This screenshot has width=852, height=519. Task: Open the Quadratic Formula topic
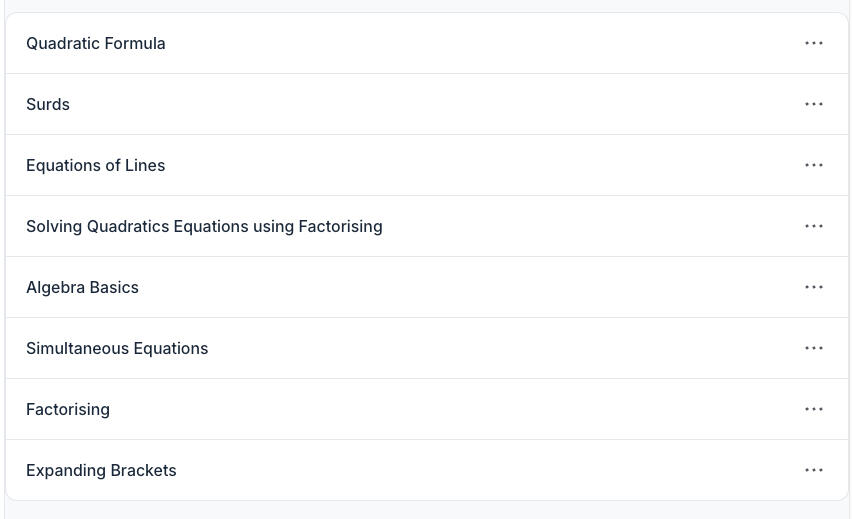pyautogui.click(x=96, y=43)
